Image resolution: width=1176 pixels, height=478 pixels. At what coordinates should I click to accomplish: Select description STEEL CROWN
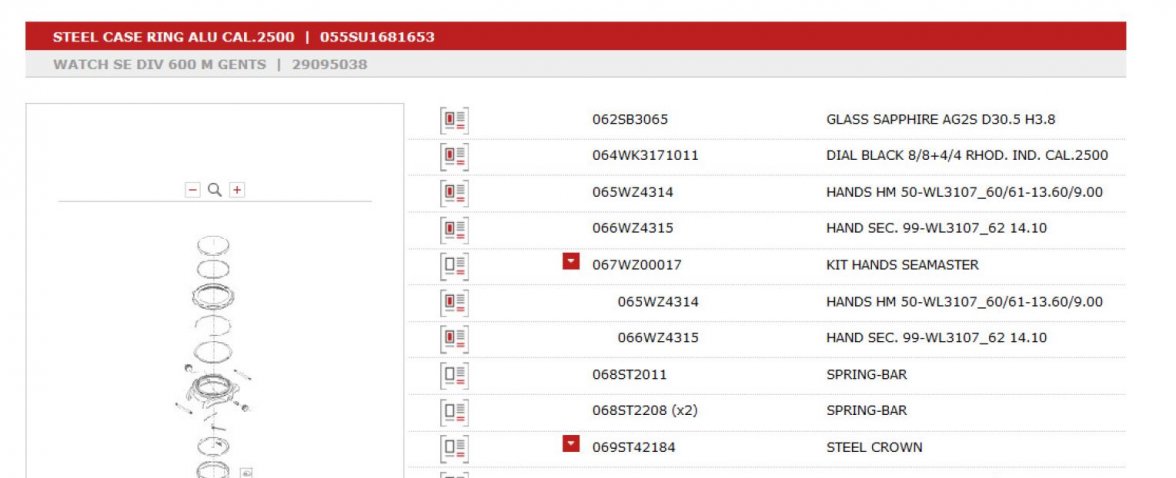(874, 447)
